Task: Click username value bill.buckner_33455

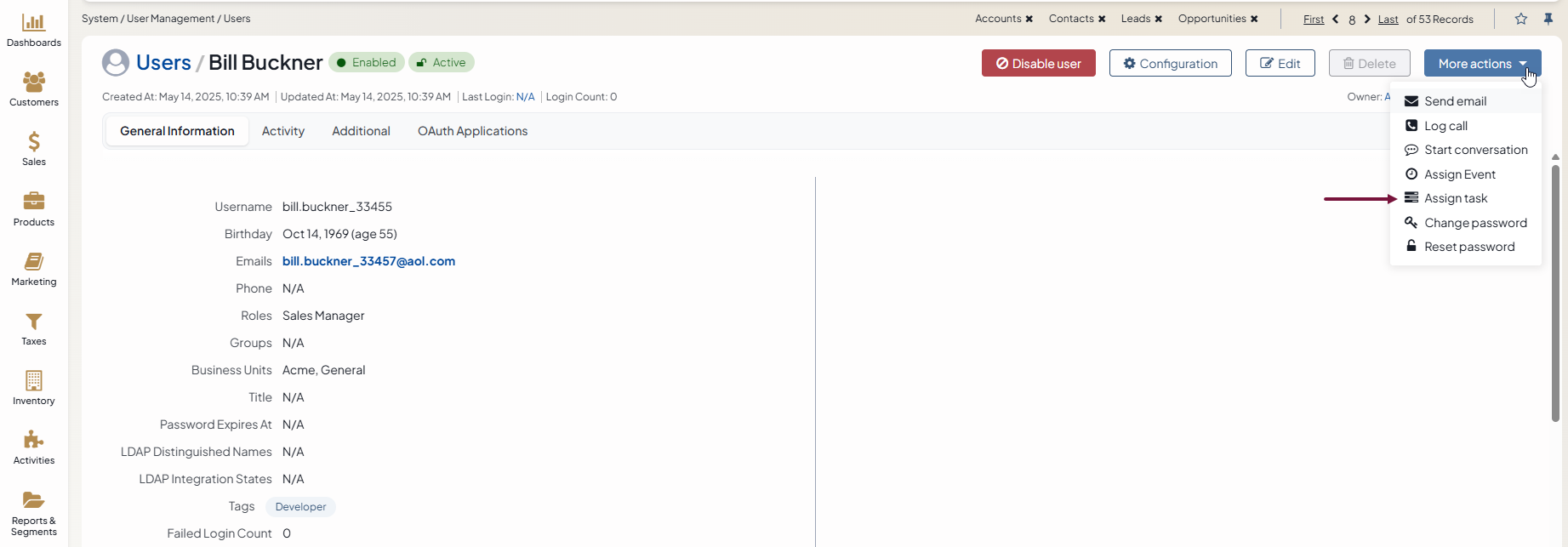Action: point(337,207)
